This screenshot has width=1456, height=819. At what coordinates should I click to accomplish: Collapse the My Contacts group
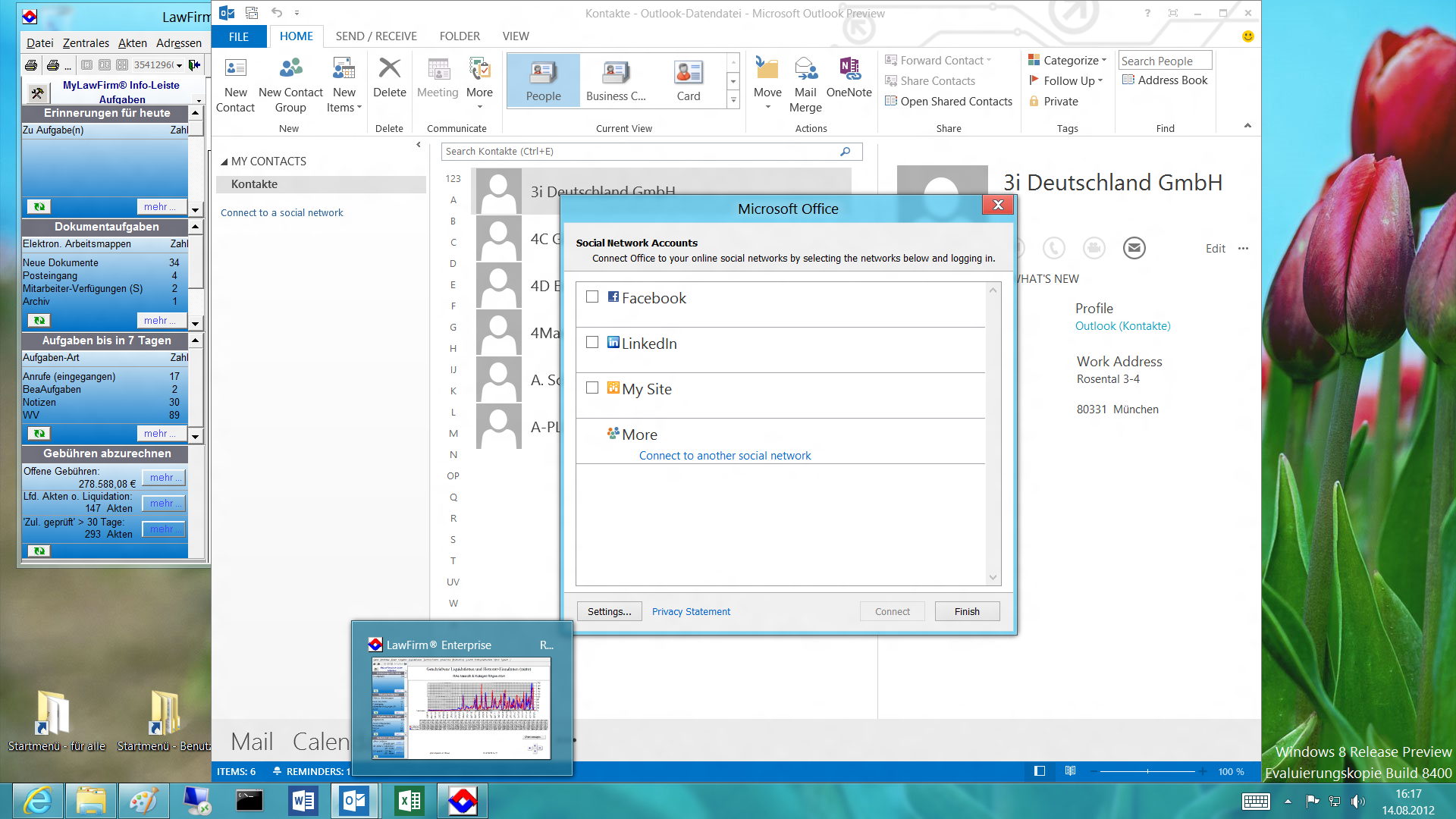(x=224, y=162)
